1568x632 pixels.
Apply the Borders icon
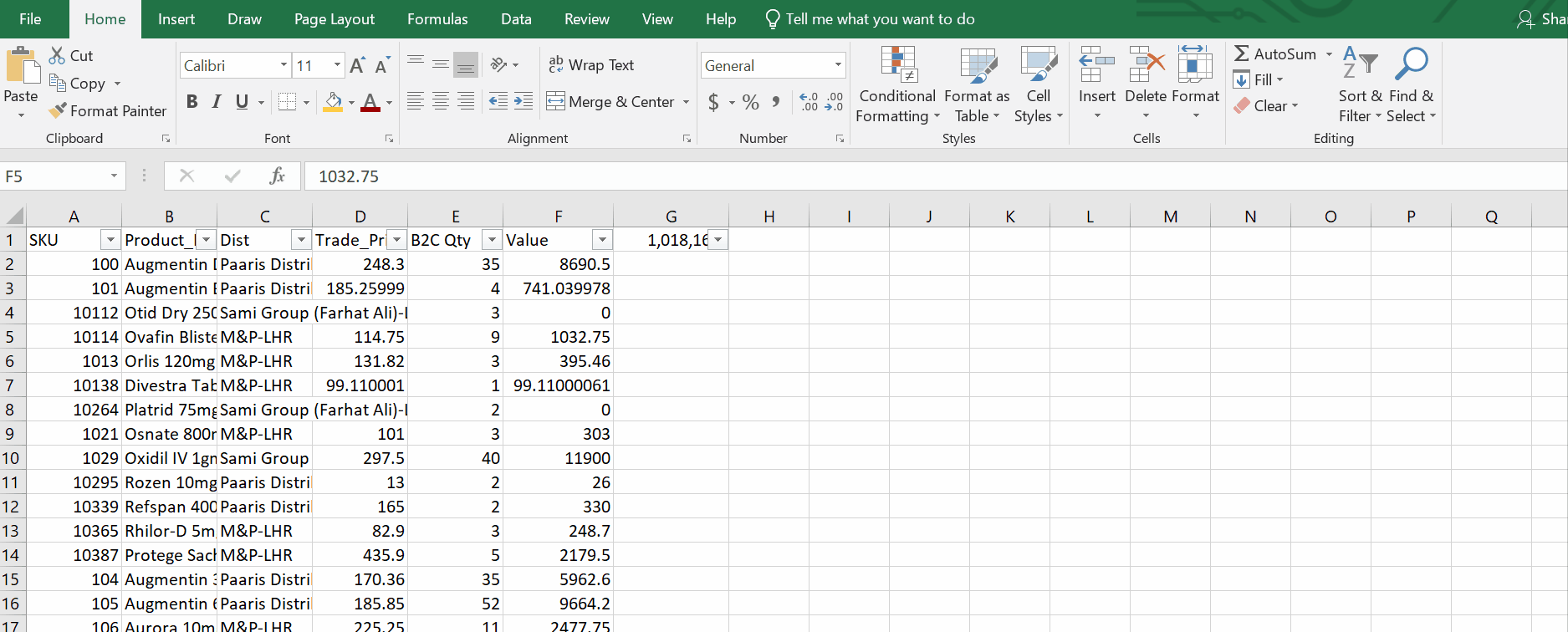click(287, 102)
